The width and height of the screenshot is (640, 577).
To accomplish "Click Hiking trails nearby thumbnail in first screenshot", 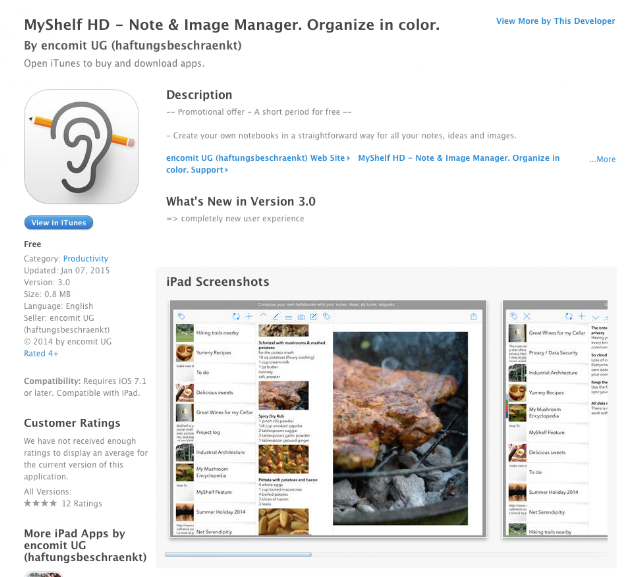I will pyautogui.click(x=184, y=333).
